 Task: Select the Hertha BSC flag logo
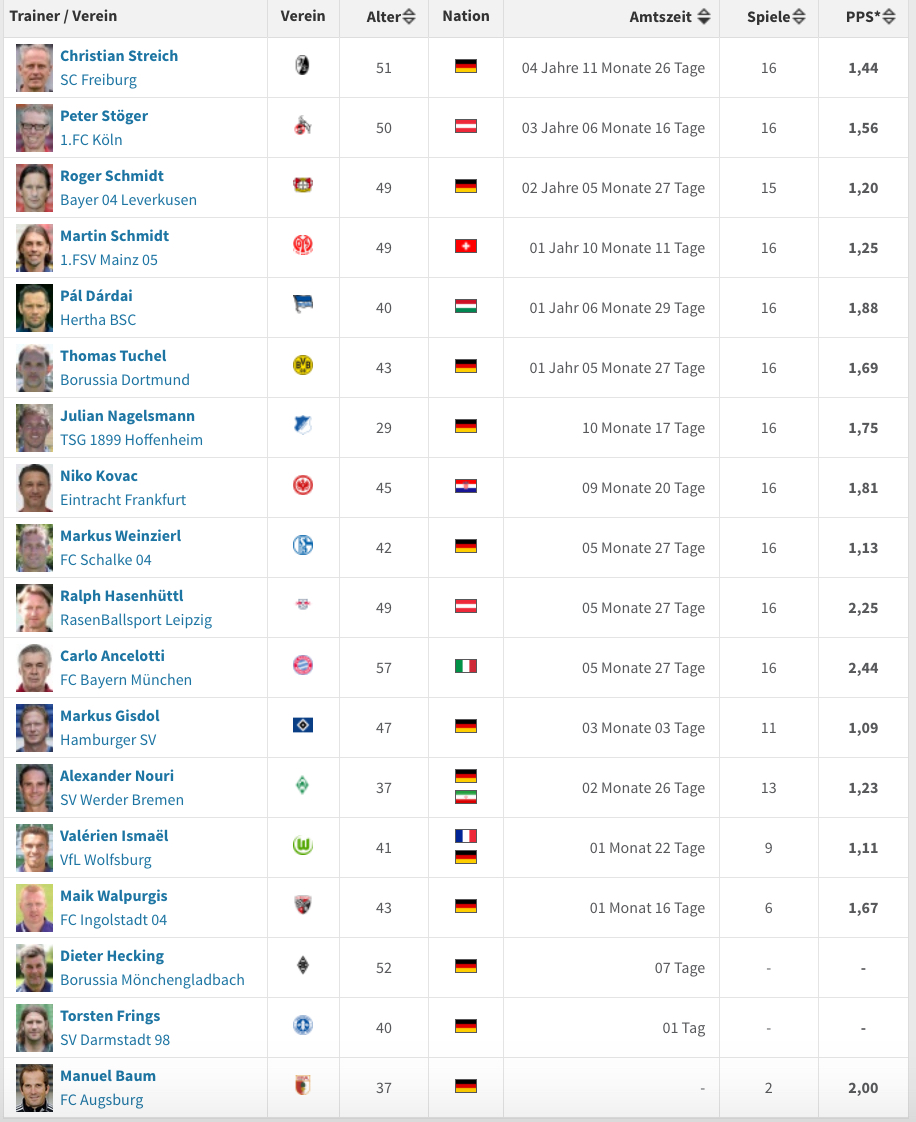[x=303, y=305]
